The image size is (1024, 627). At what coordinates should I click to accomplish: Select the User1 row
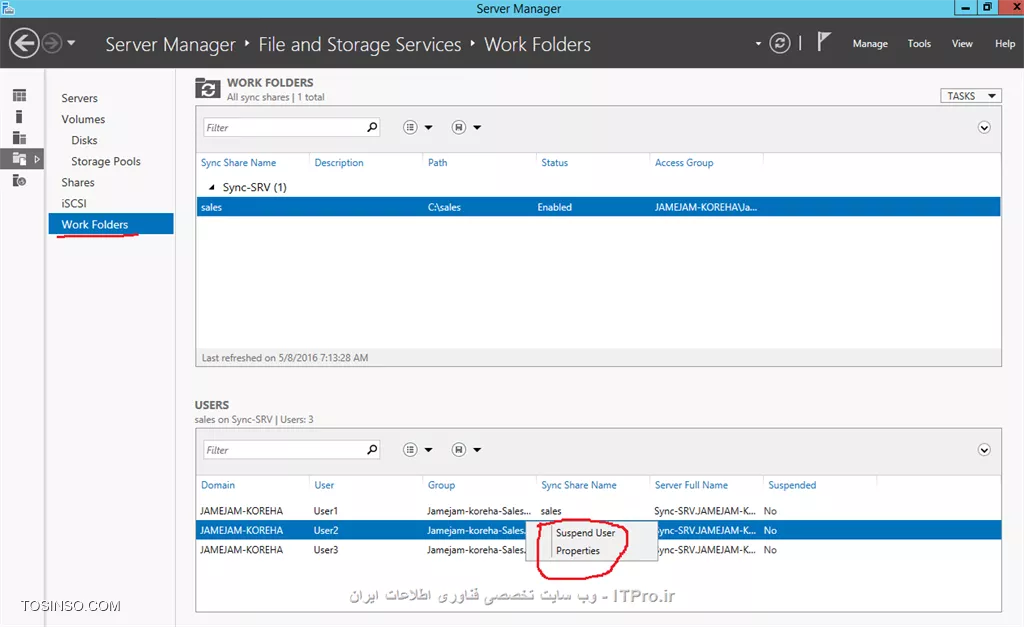coord(598,511)
